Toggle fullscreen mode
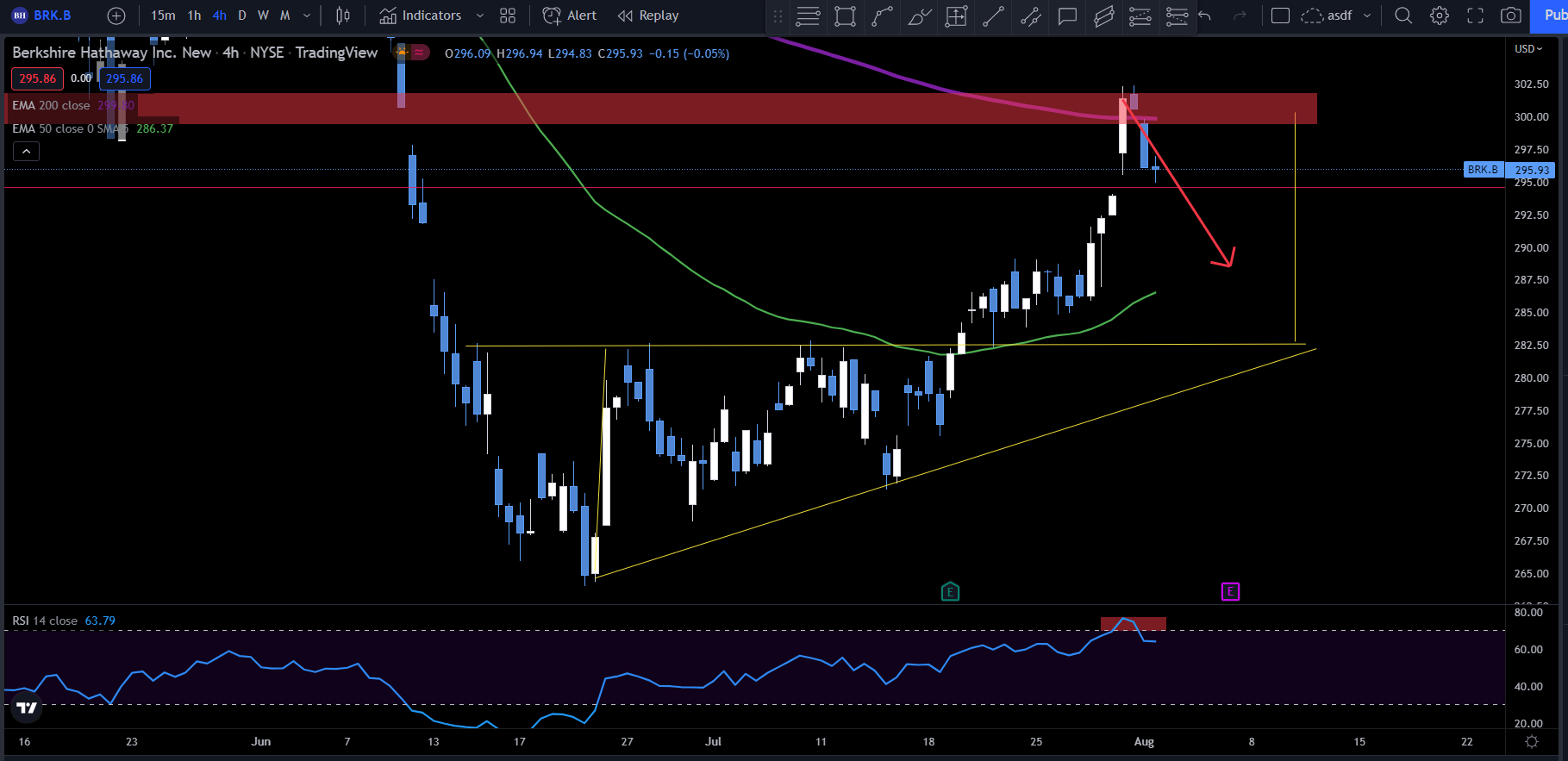This screenshot has width=1568, height=761. click(1476, 16)
